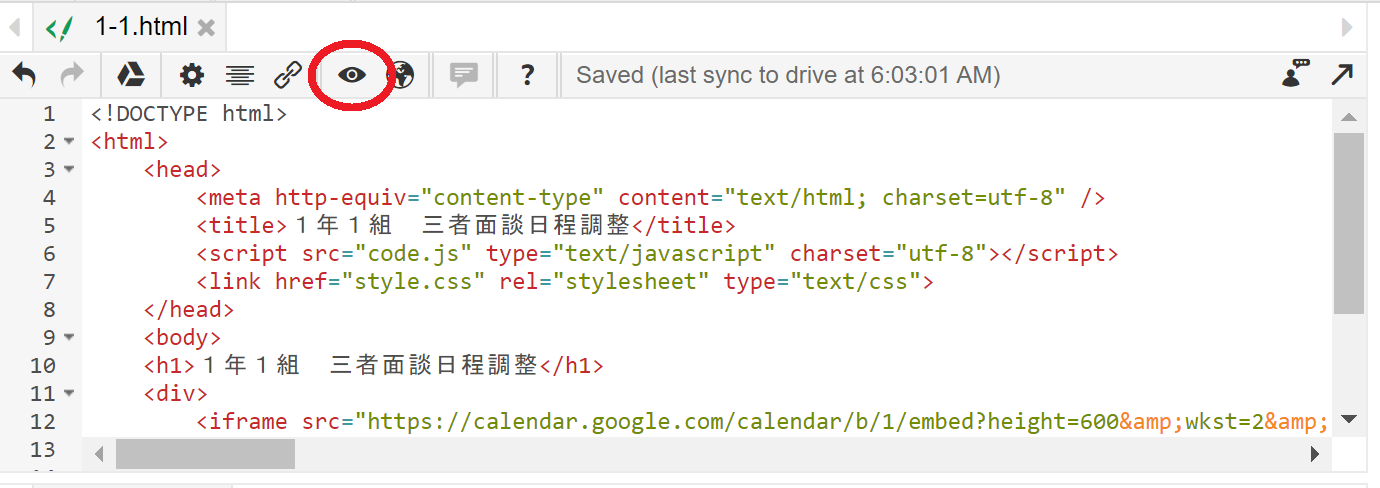
Task: Click the h1 heading line of code
Action: pyautogui.click(x=374, y=366)
